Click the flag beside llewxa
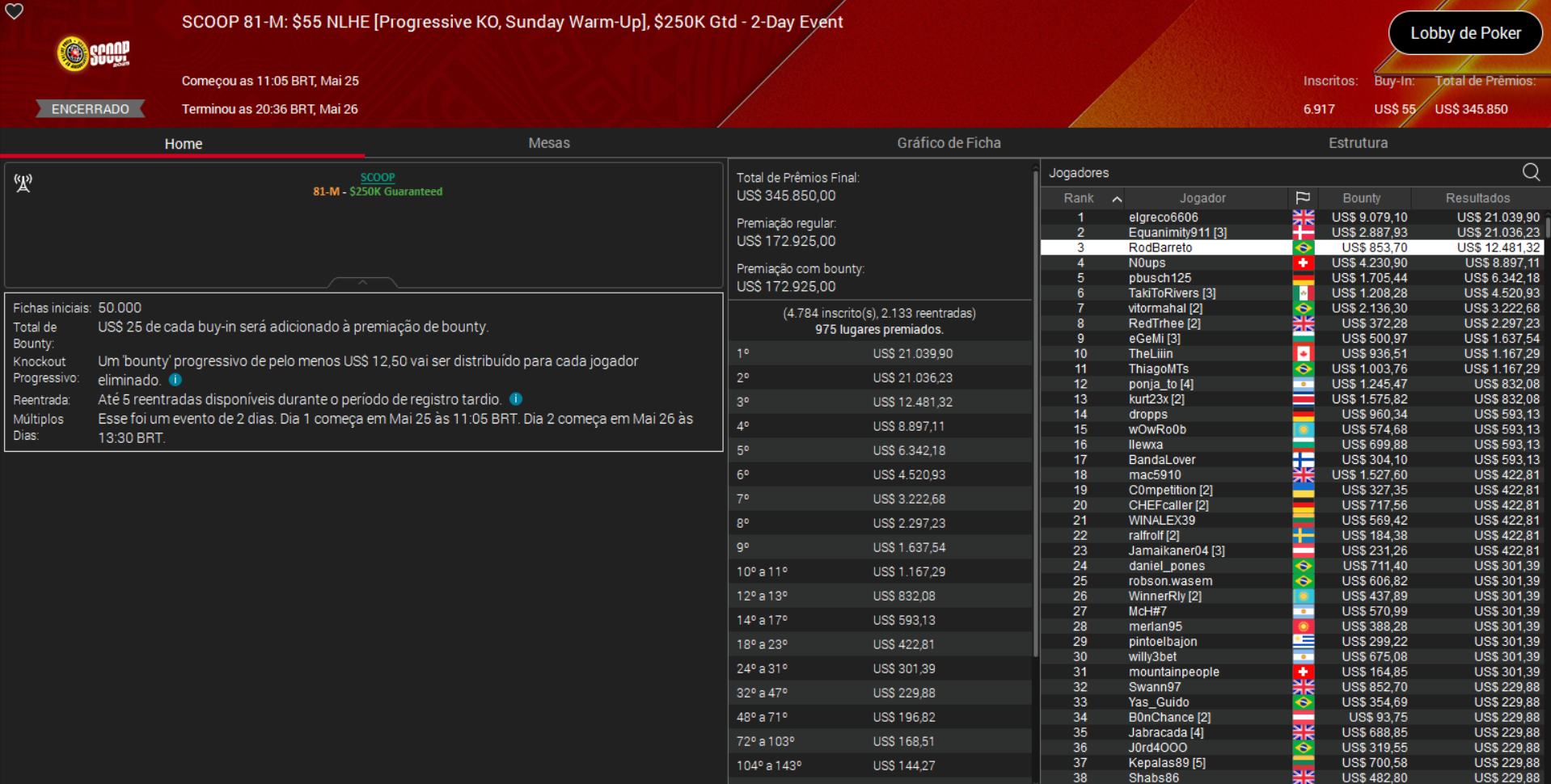Image resolution: width=1551 pixels, height=784 pixels. point(1303,445)
